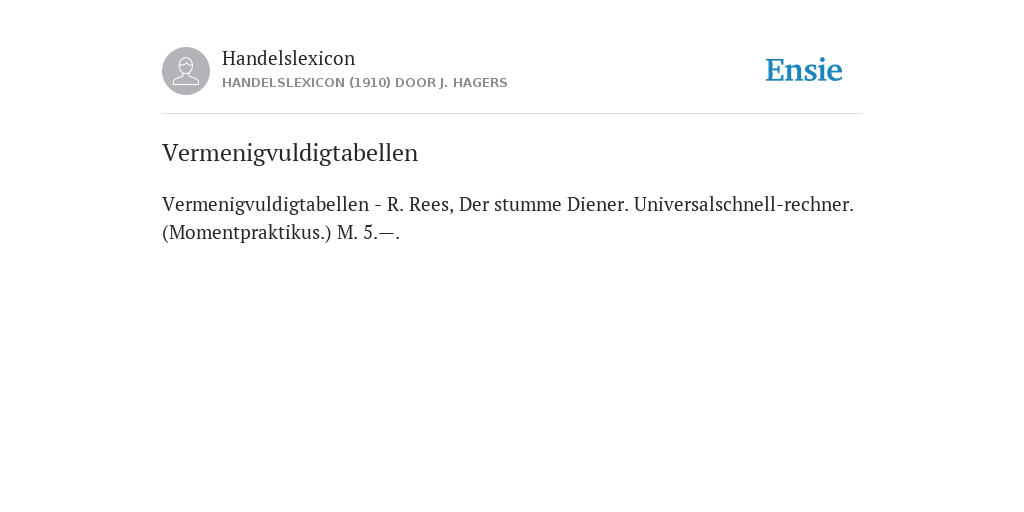1024x512 pixels.
Task: Open the Handelslexicon author title
Action: (x=289, y=58)
